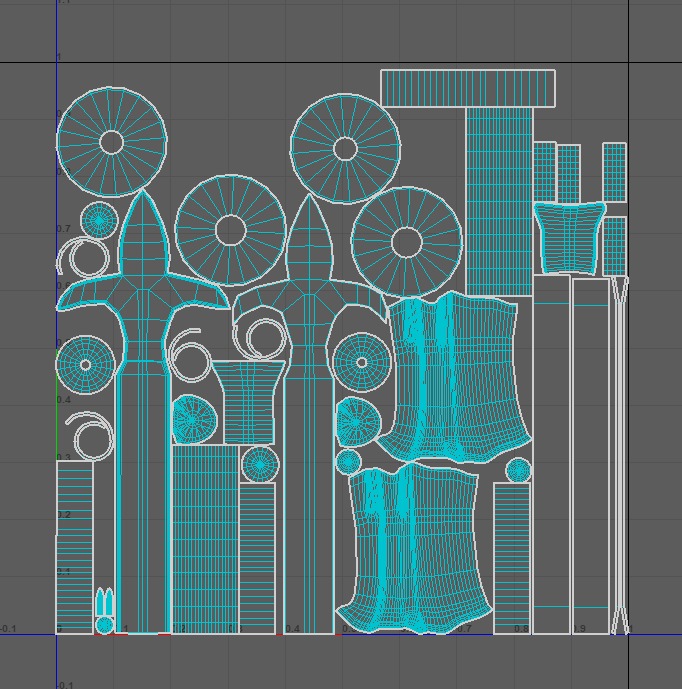The width and height of the screenshot is (682, 689).
Task: Click the '0.4' label on the horizontal axis
Action: click(x=292, y=629)
